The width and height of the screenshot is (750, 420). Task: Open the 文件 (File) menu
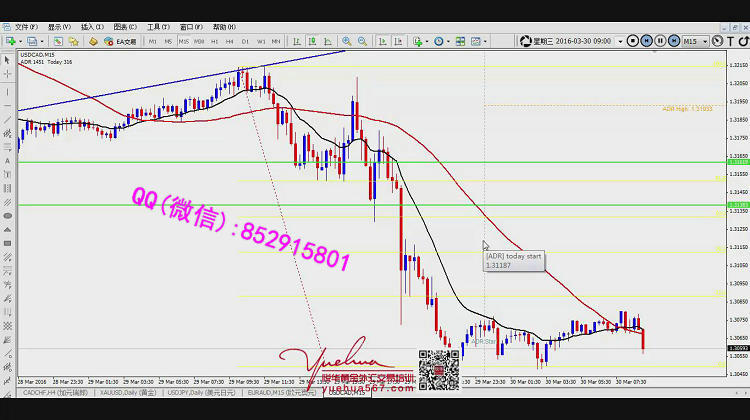(26, 27)
